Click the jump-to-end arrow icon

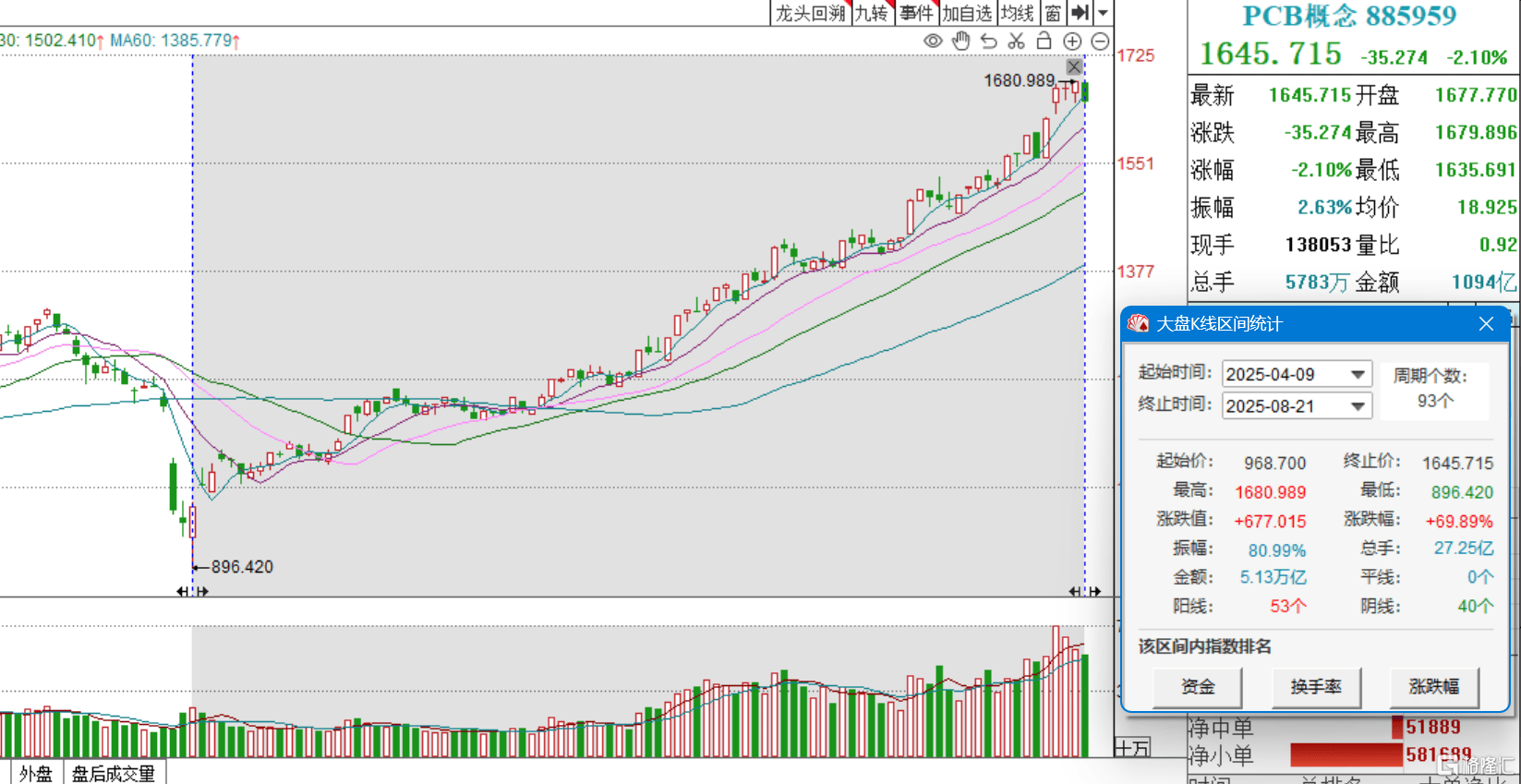tap(1080, 13)
